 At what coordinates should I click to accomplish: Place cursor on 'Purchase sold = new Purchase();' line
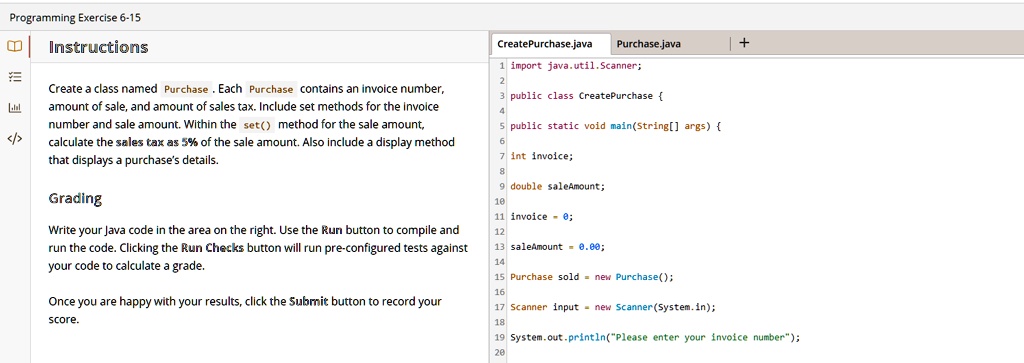[x=592, y=277]
